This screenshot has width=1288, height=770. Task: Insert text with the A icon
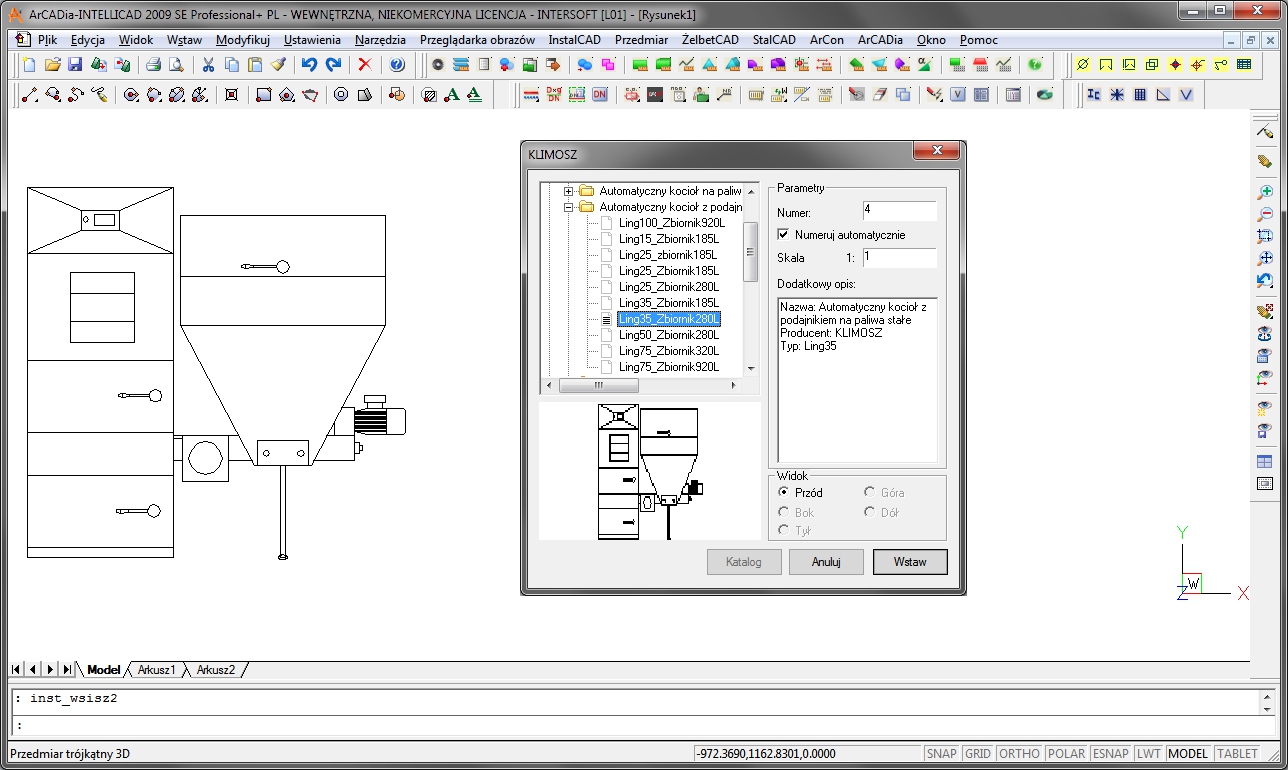coord(452,95)
